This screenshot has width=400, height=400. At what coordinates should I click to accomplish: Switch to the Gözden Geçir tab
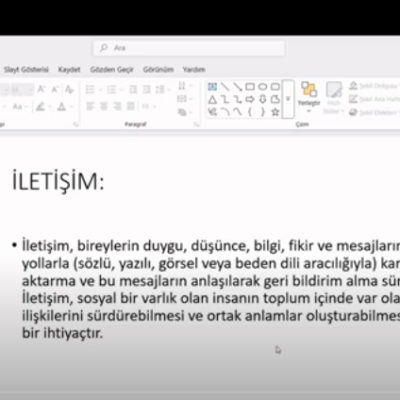(112, 70)
